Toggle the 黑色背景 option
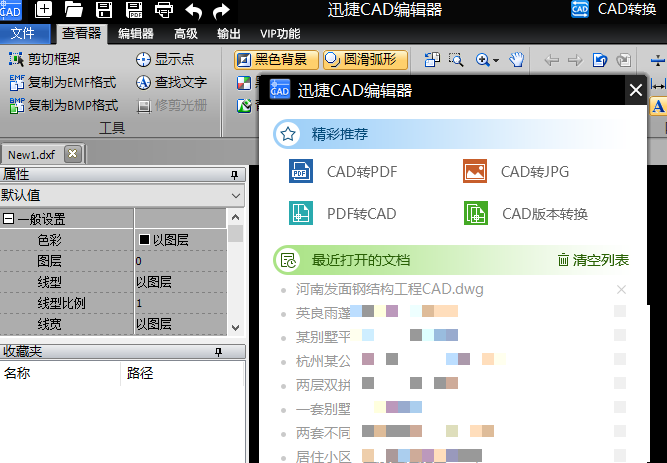 (276, 60)
